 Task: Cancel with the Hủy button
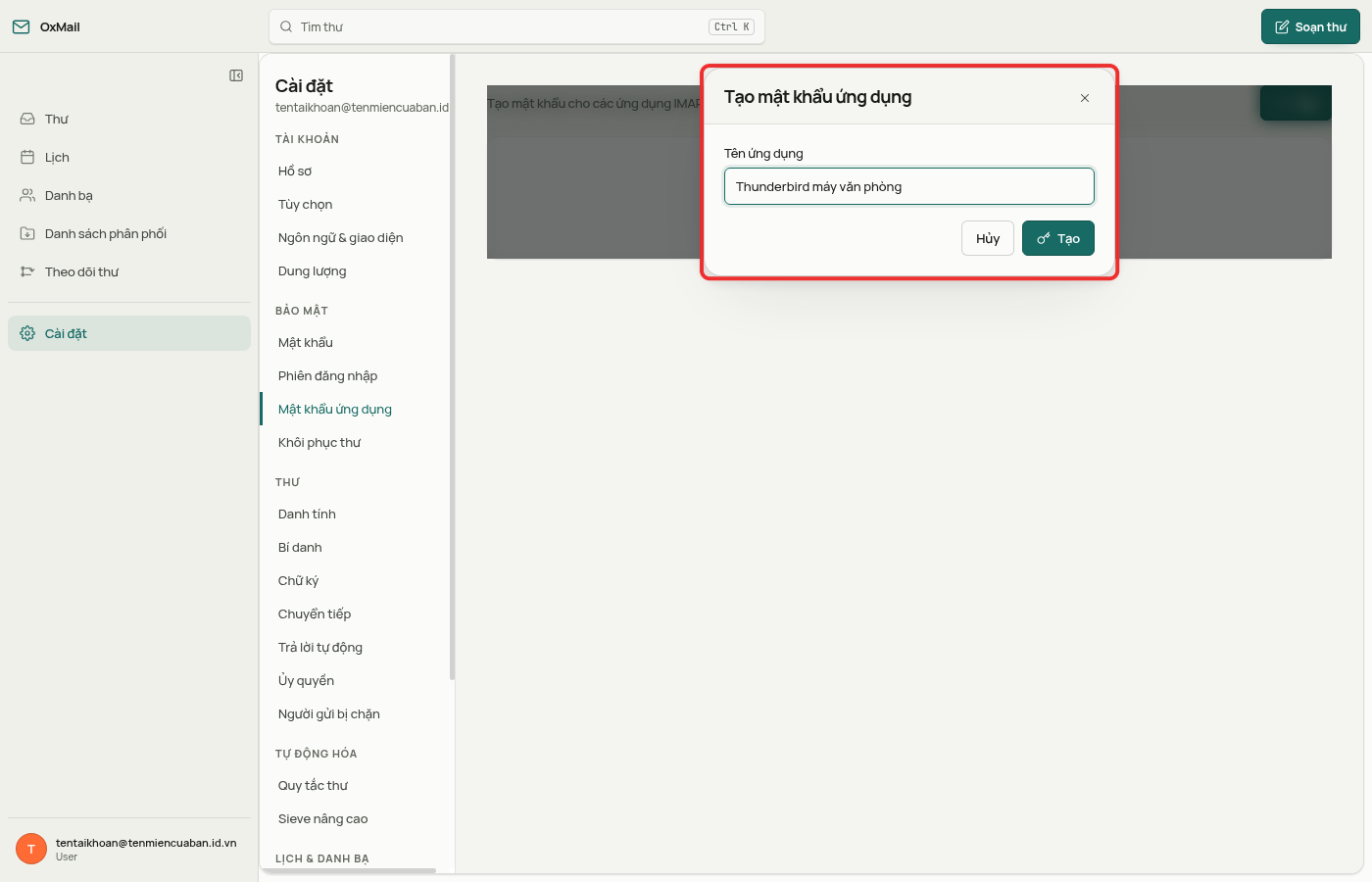tap(988, 238)
